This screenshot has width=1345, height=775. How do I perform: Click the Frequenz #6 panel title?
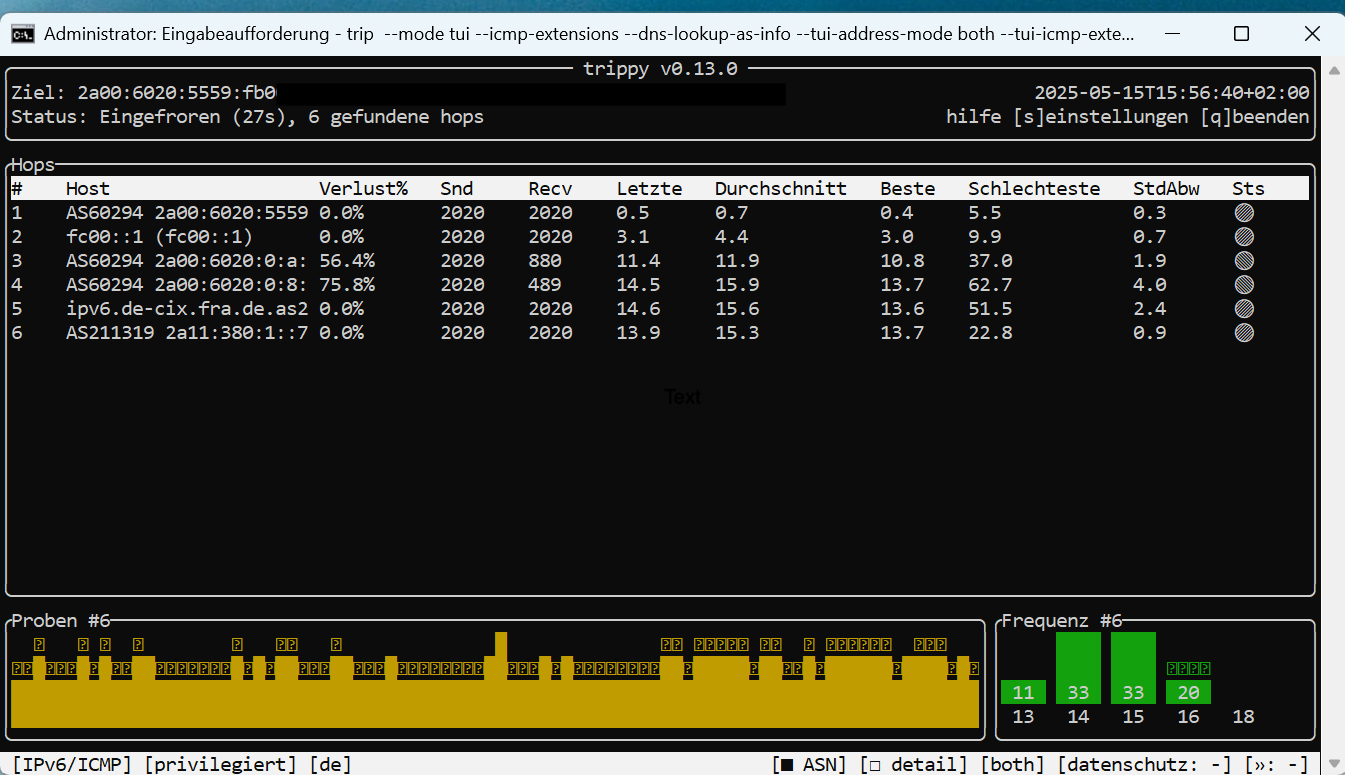1062,621
